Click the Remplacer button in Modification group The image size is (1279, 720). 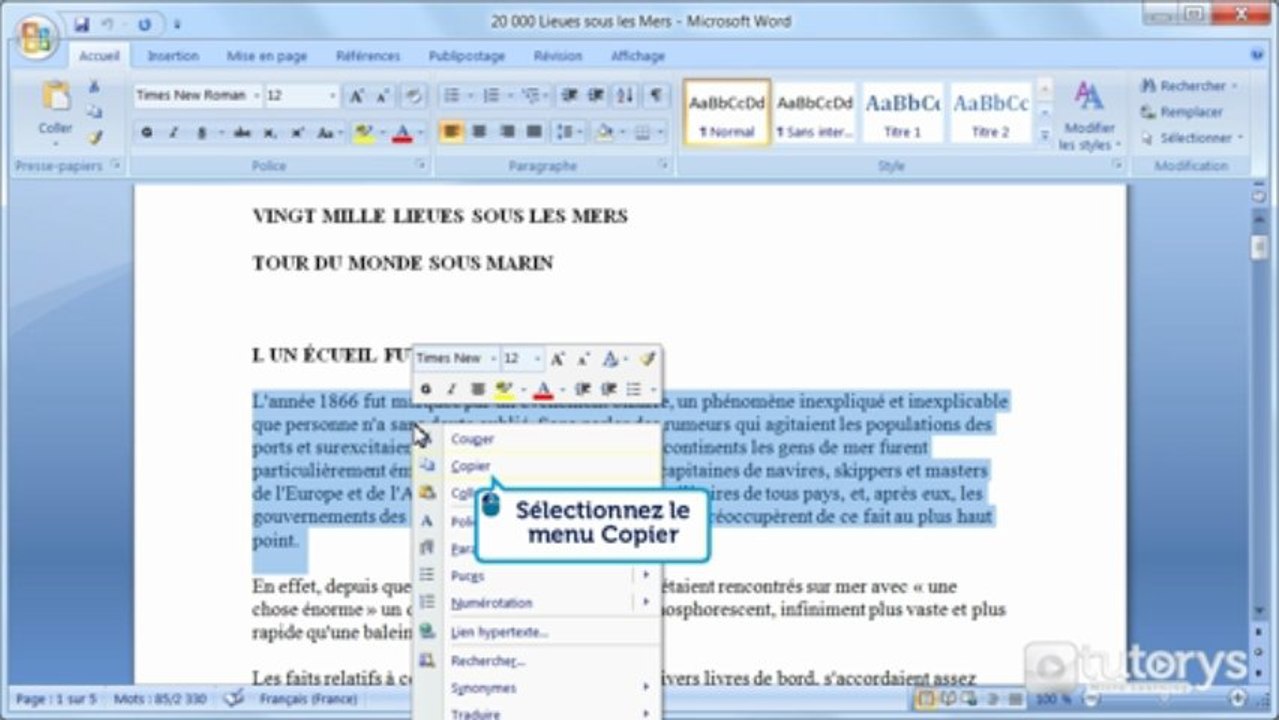[1182, 112]
